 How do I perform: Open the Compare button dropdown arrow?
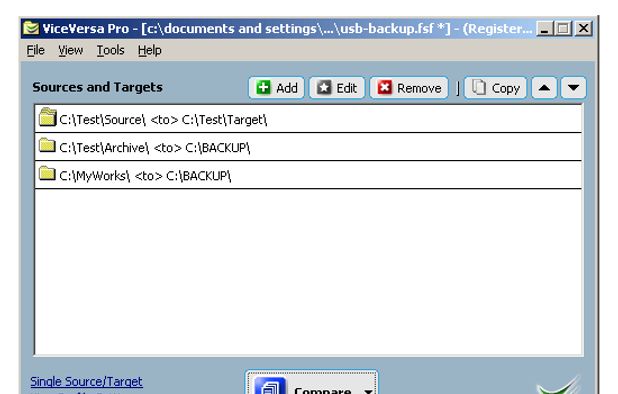pos(368,391)
